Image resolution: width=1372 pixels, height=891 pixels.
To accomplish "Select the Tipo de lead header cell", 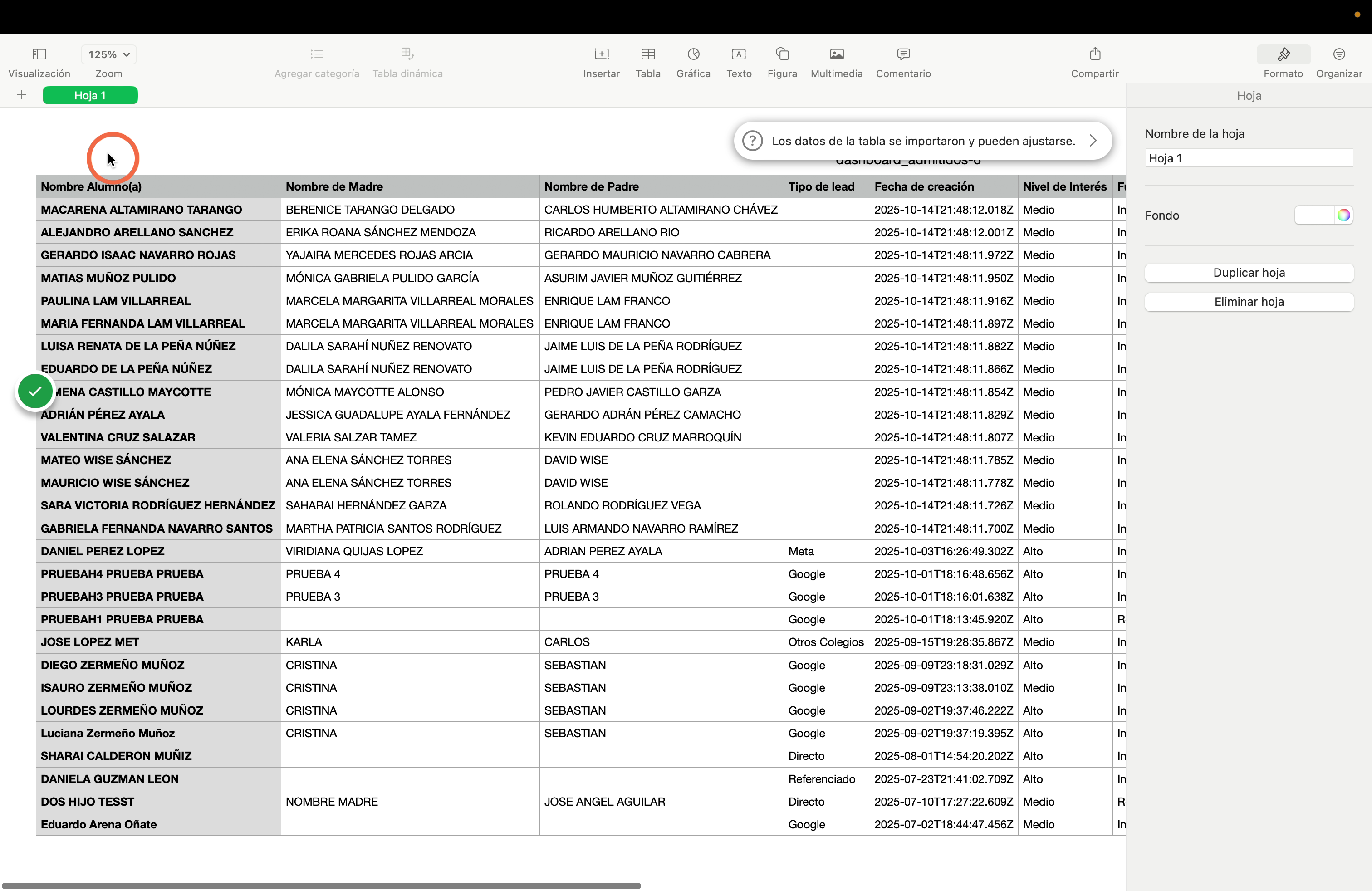I will [827, 187].
